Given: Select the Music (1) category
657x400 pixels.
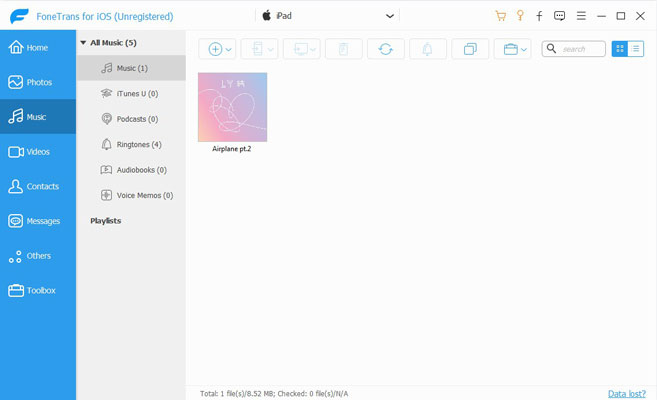Looking at the screenshot, I should [x=131, y=68].
